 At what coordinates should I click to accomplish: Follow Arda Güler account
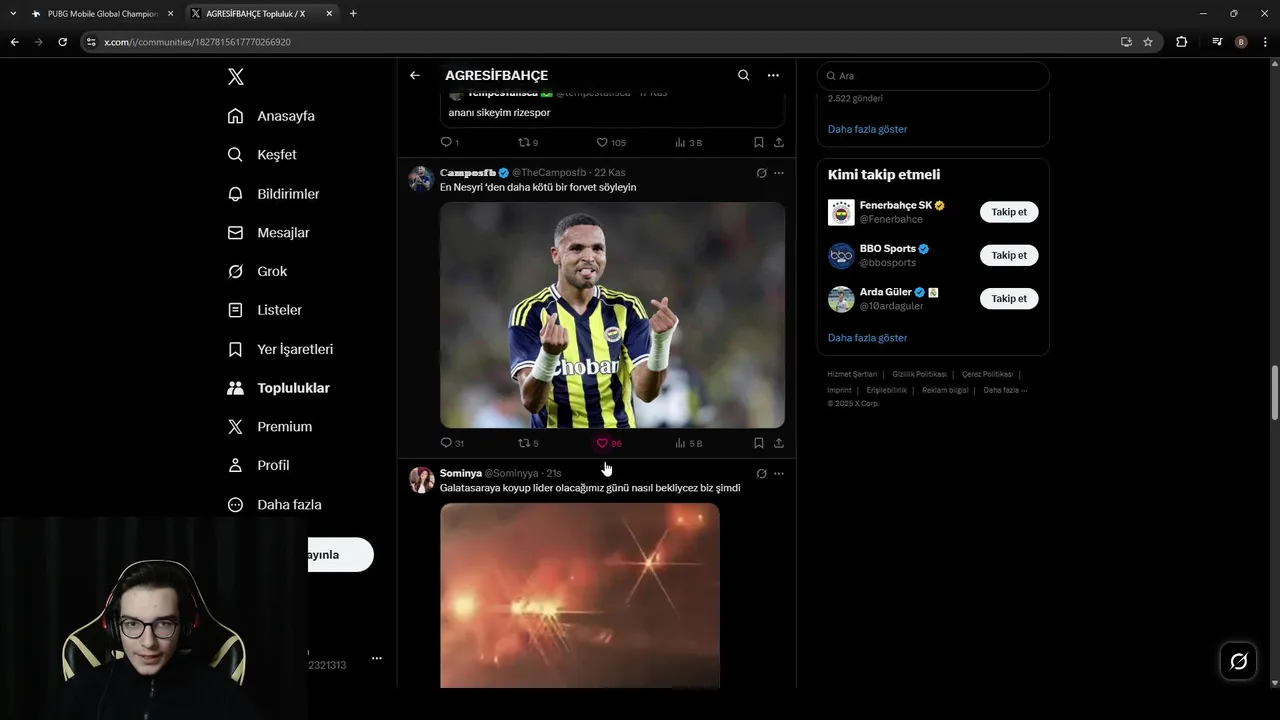(1009, 298)
